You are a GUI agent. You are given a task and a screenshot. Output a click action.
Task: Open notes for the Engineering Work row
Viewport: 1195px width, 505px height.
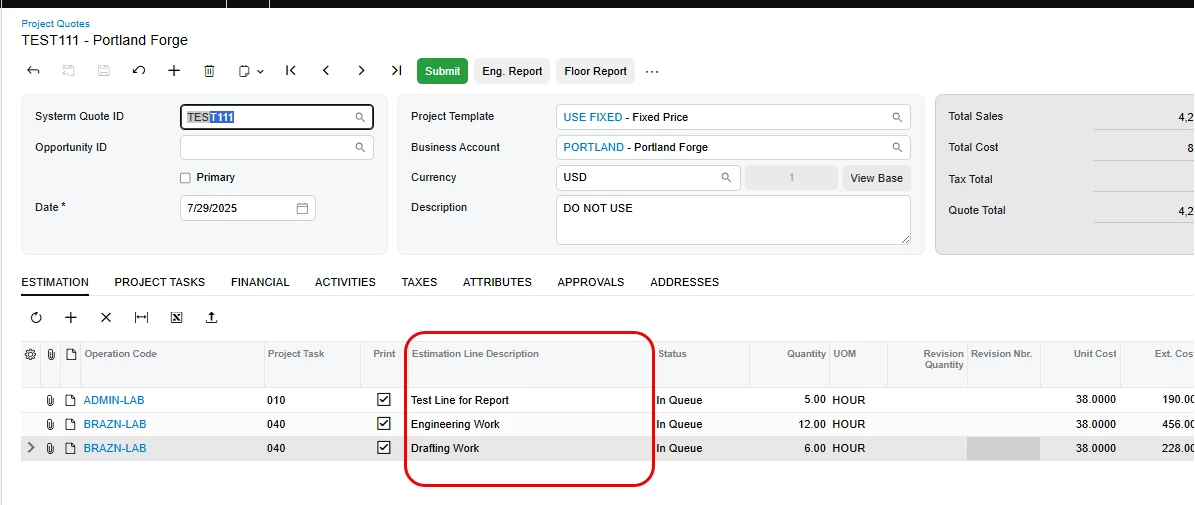click(70, 424)
